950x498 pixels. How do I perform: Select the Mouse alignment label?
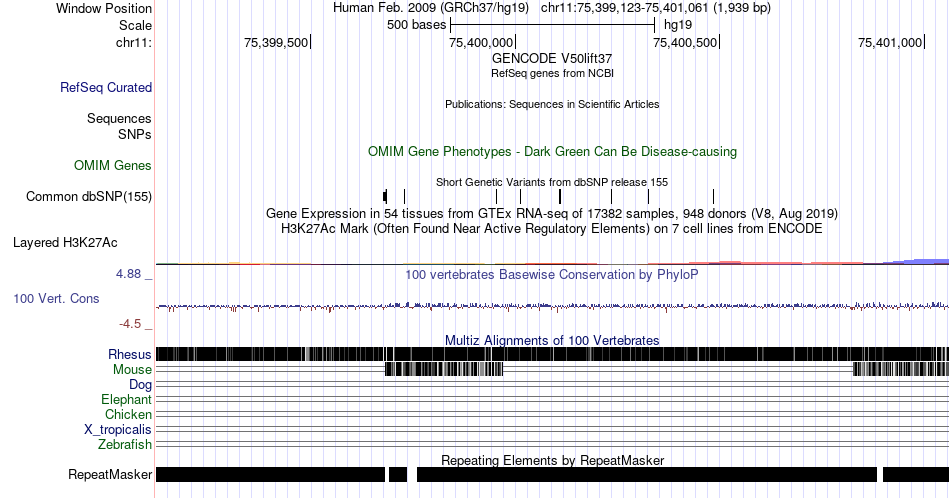132,370
